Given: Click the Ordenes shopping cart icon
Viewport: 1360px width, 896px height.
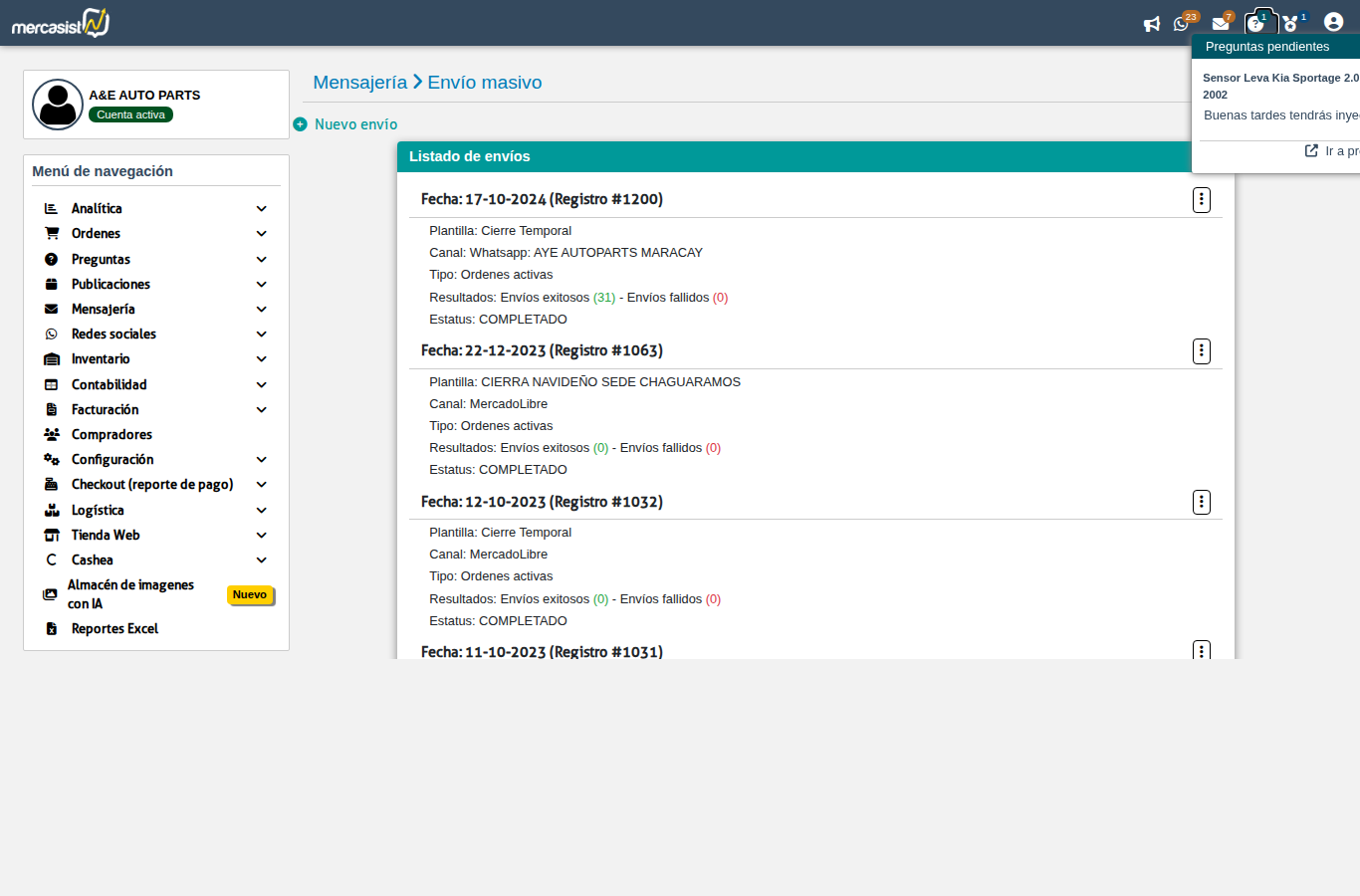Looking at the screenshot, I should [x=50, y=233].
